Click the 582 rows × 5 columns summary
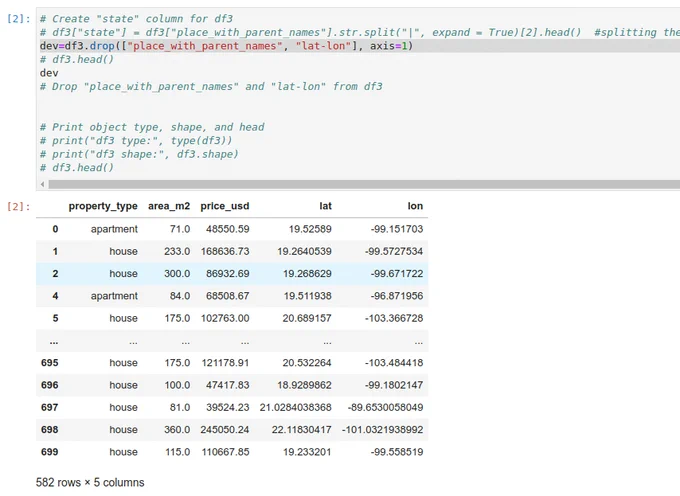 point(90,483)
